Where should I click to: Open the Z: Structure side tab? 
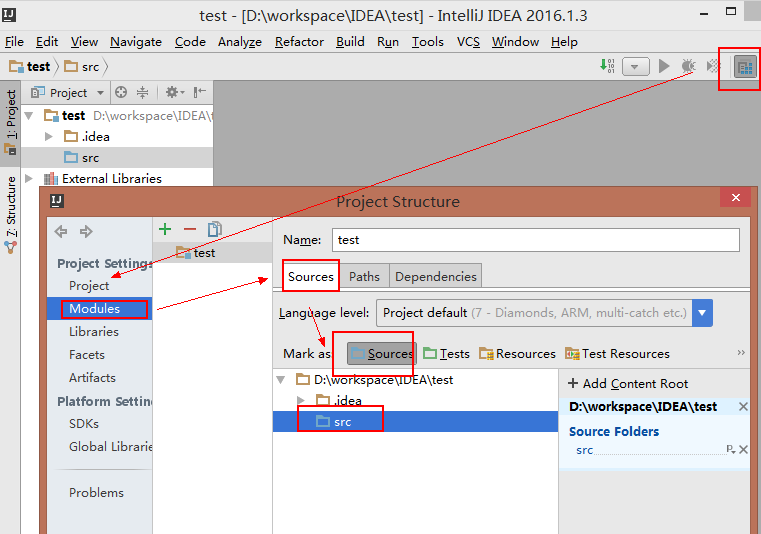[x=11, y=214]
